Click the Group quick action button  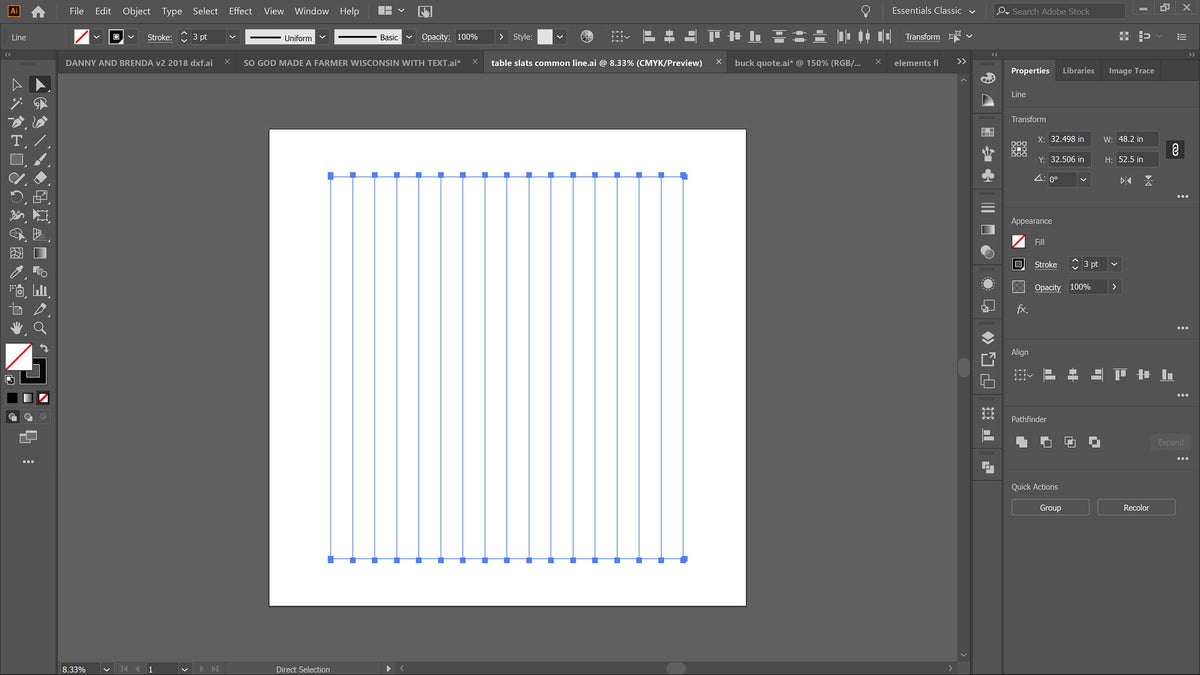(1050, 508)
